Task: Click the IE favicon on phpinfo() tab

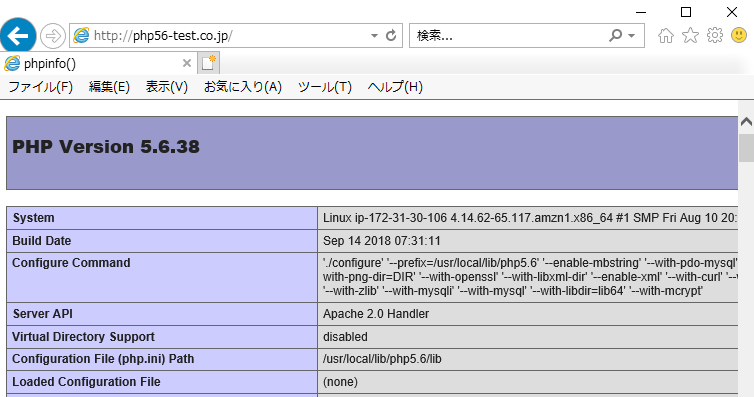Action: pyautogui.click(x=12, y=63)
